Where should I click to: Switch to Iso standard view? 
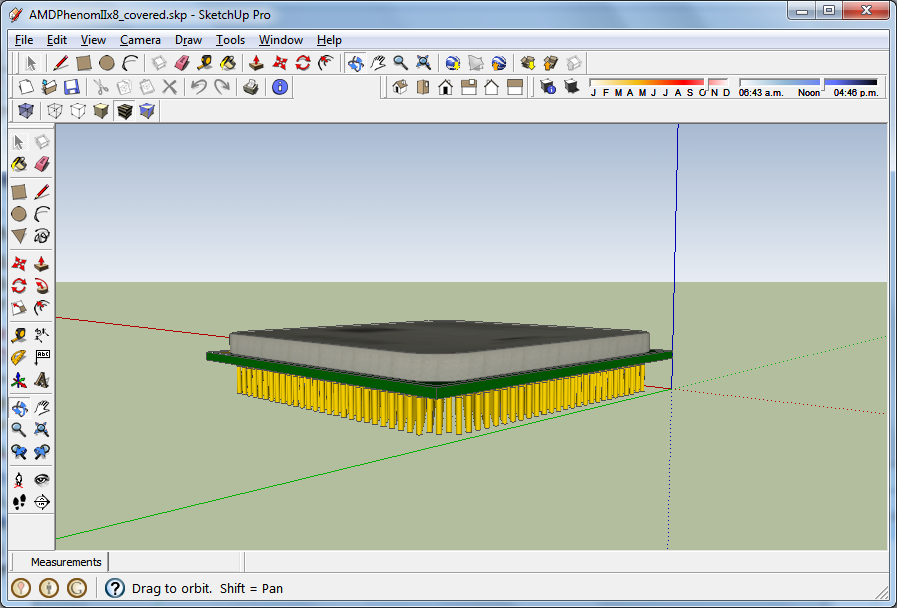(400, 87)
